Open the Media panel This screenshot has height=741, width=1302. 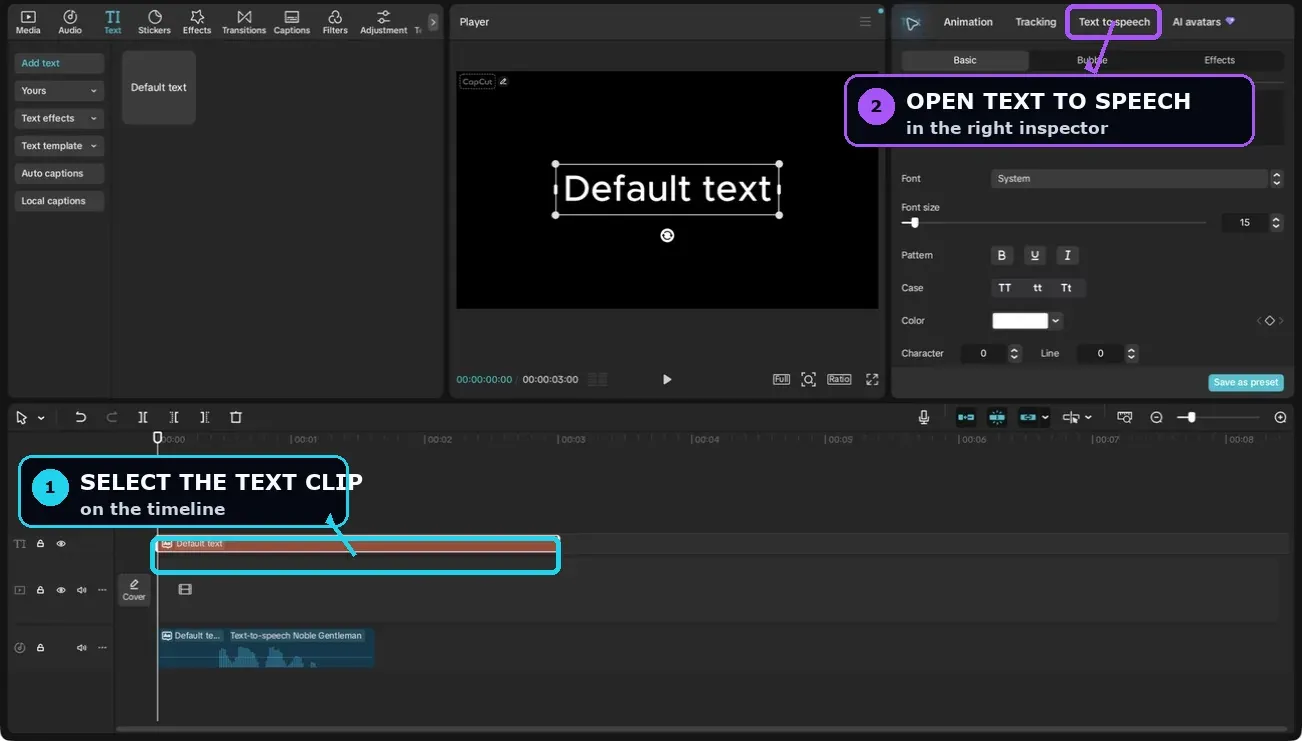28,21
